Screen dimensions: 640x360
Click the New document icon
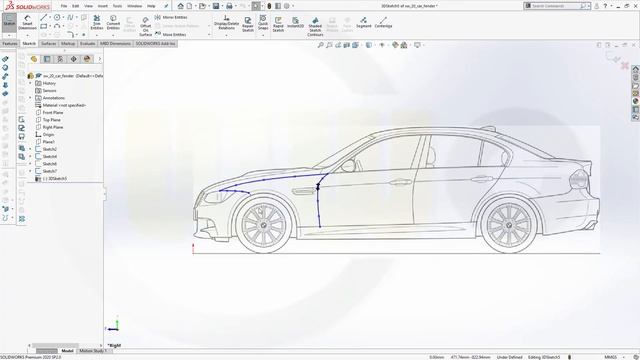point(189,6)
